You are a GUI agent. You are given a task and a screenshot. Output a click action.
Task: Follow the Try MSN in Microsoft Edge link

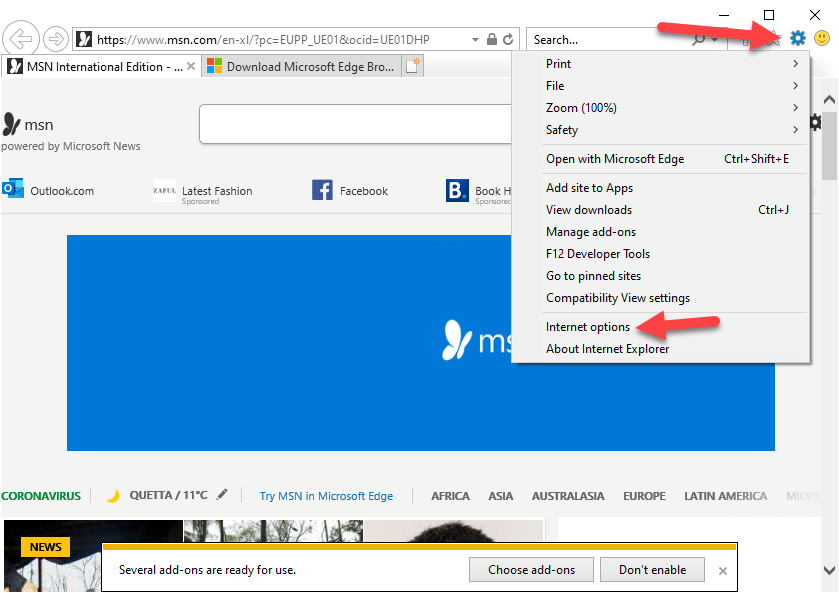click(326, 496)
